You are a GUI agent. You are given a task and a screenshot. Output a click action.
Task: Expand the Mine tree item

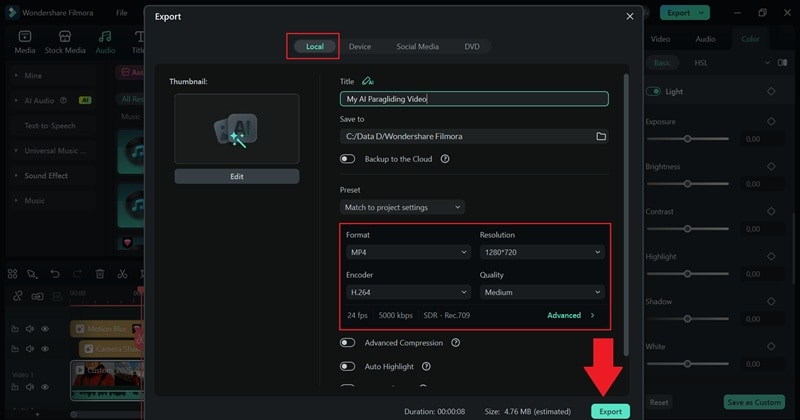[16, 76]
